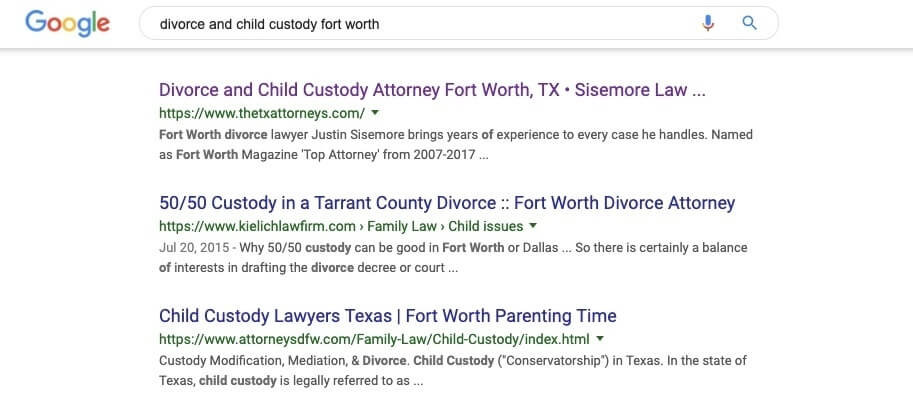Open the 50/50 Custody in Tarrant County result
The height and width of the screenshot is (407, 913).
coord(447,203)
